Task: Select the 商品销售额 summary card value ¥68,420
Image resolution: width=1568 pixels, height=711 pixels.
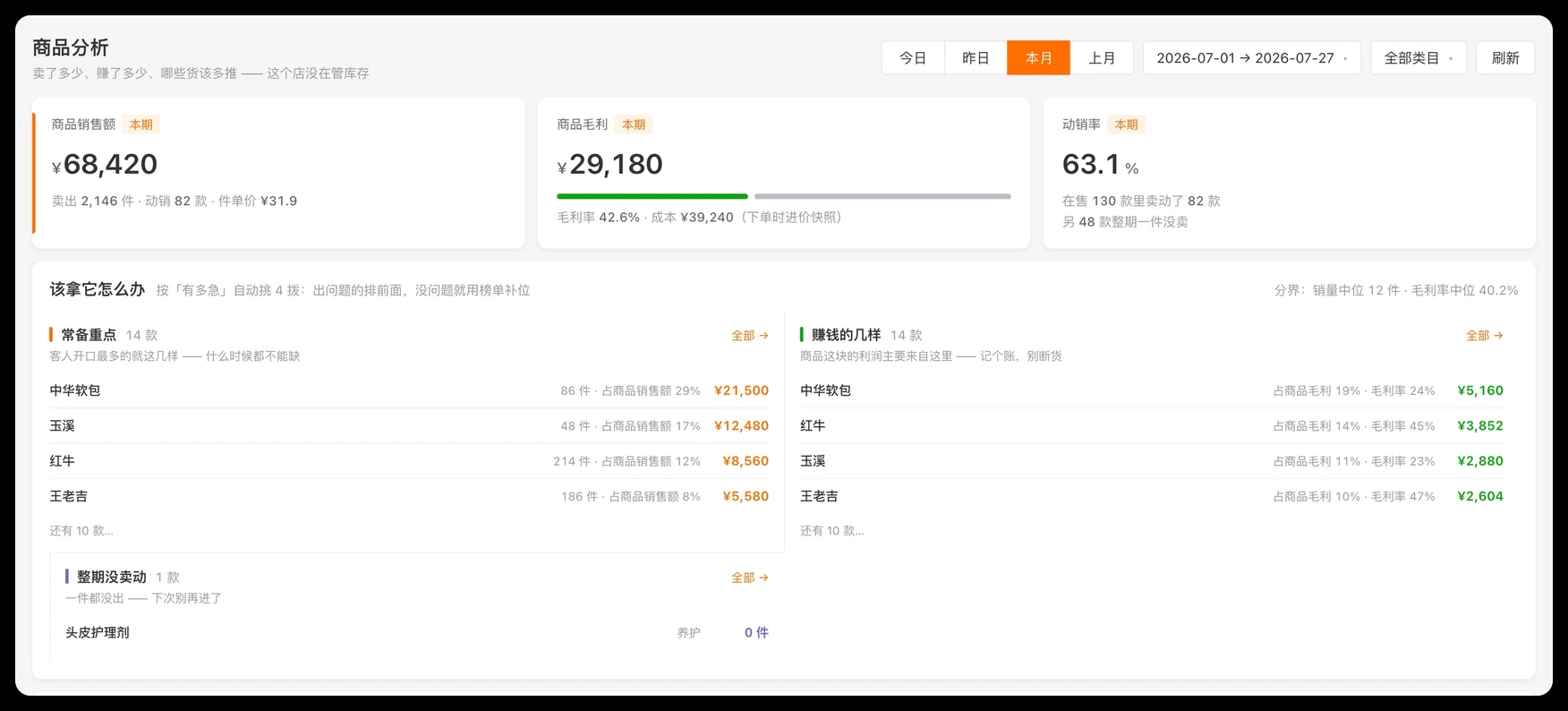Action: [x=105, y=165]
